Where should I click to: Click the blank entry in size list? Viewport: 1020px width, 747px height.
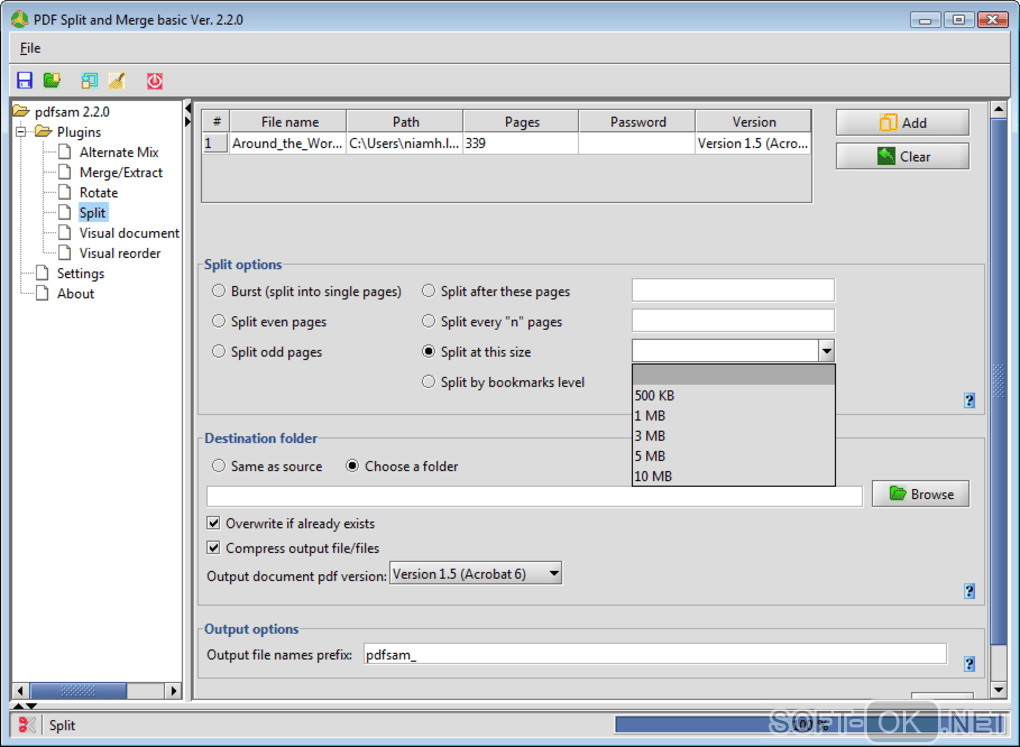coord(733,375)
